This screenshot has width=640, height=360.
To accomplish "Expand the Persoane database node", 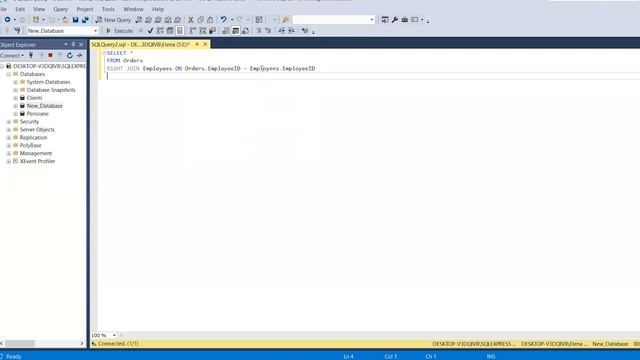I will [x=16, y=114].
